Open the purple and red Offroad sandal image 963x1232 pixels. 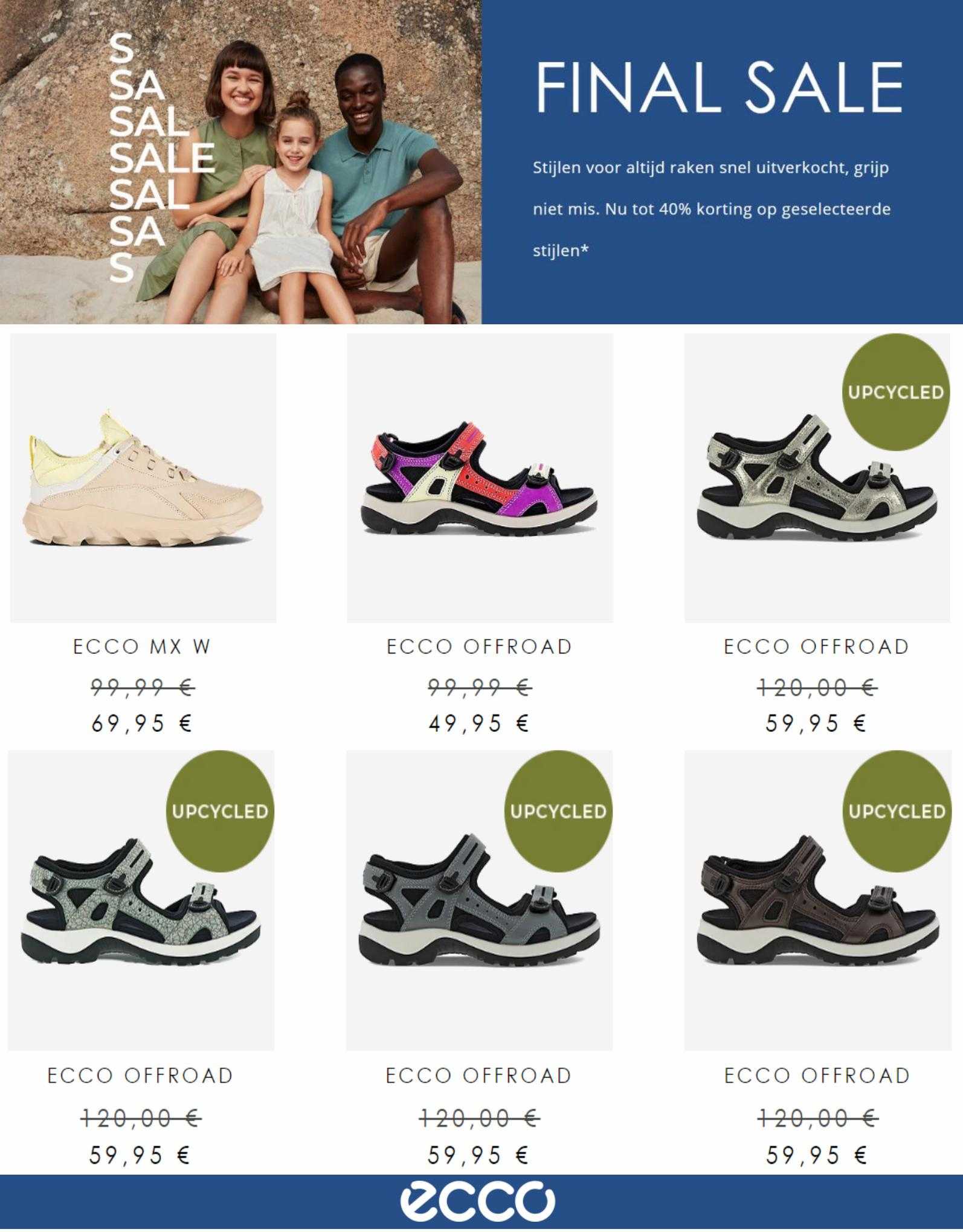click(x=480, y=478)
